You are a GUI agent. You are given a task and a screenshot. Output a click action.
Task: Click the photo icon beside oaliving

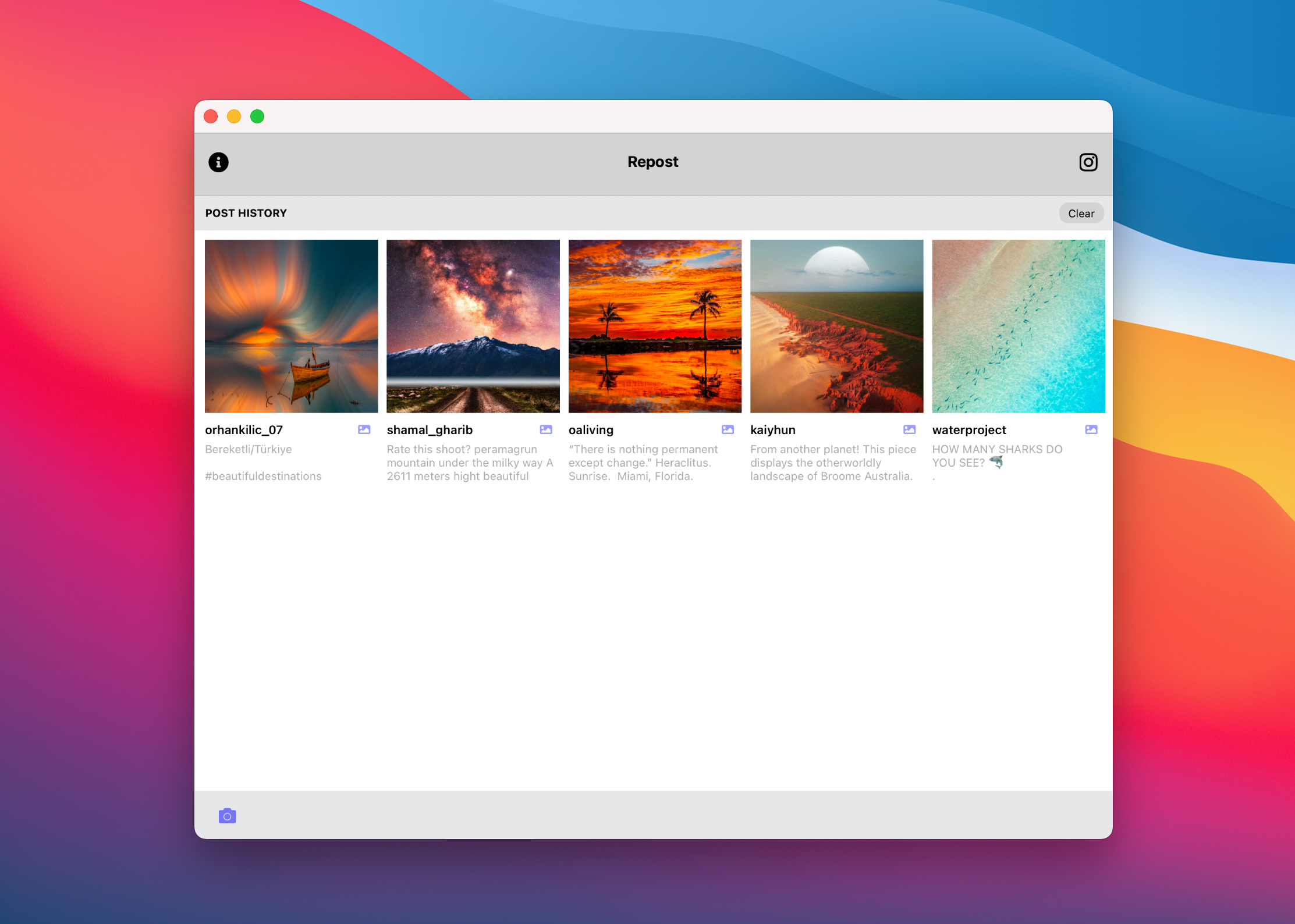coord(728,429)
